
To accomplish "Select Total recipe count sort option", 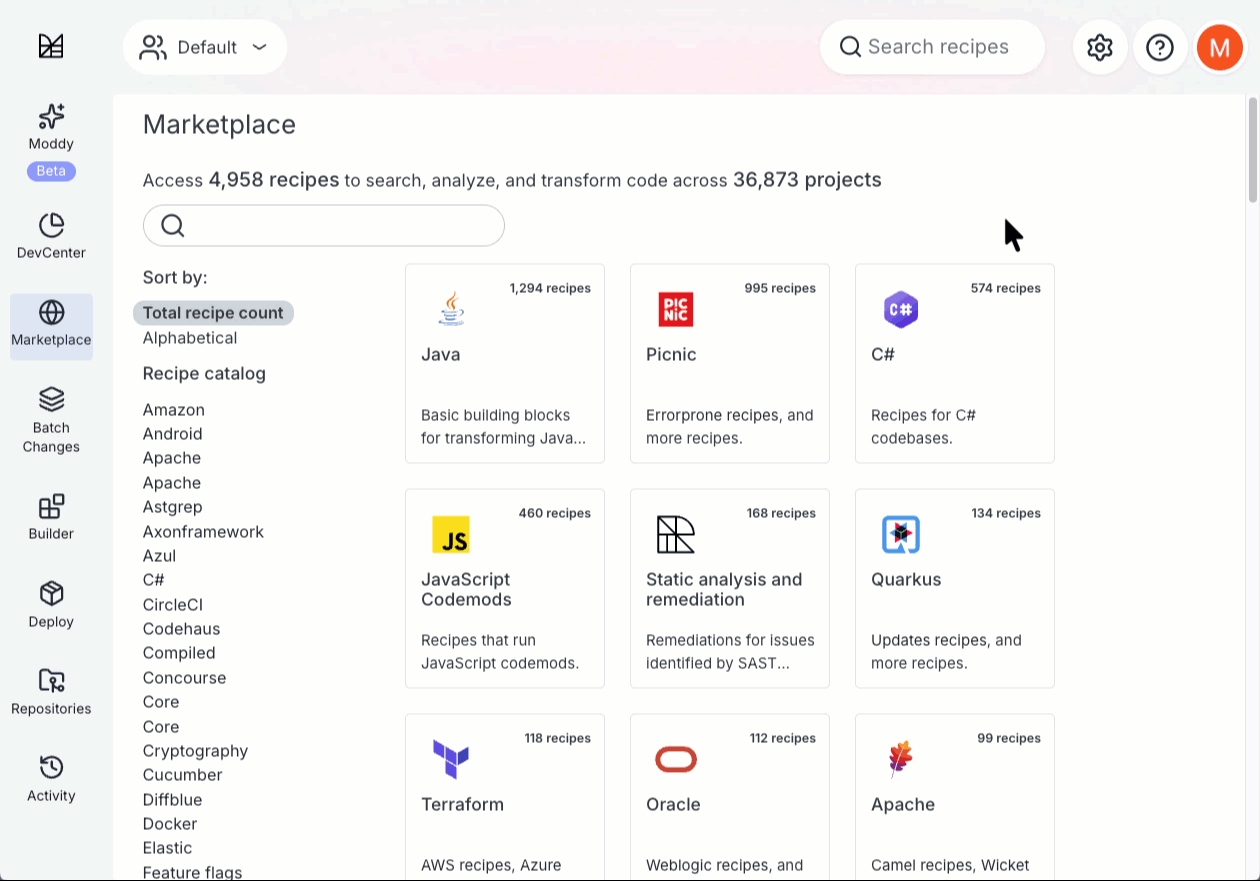I will [x=213, y=313].
